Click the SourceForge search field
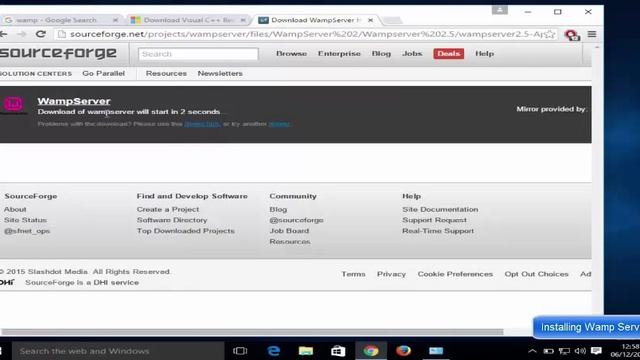This screenshot has height=360, width=640. (198, 54)
